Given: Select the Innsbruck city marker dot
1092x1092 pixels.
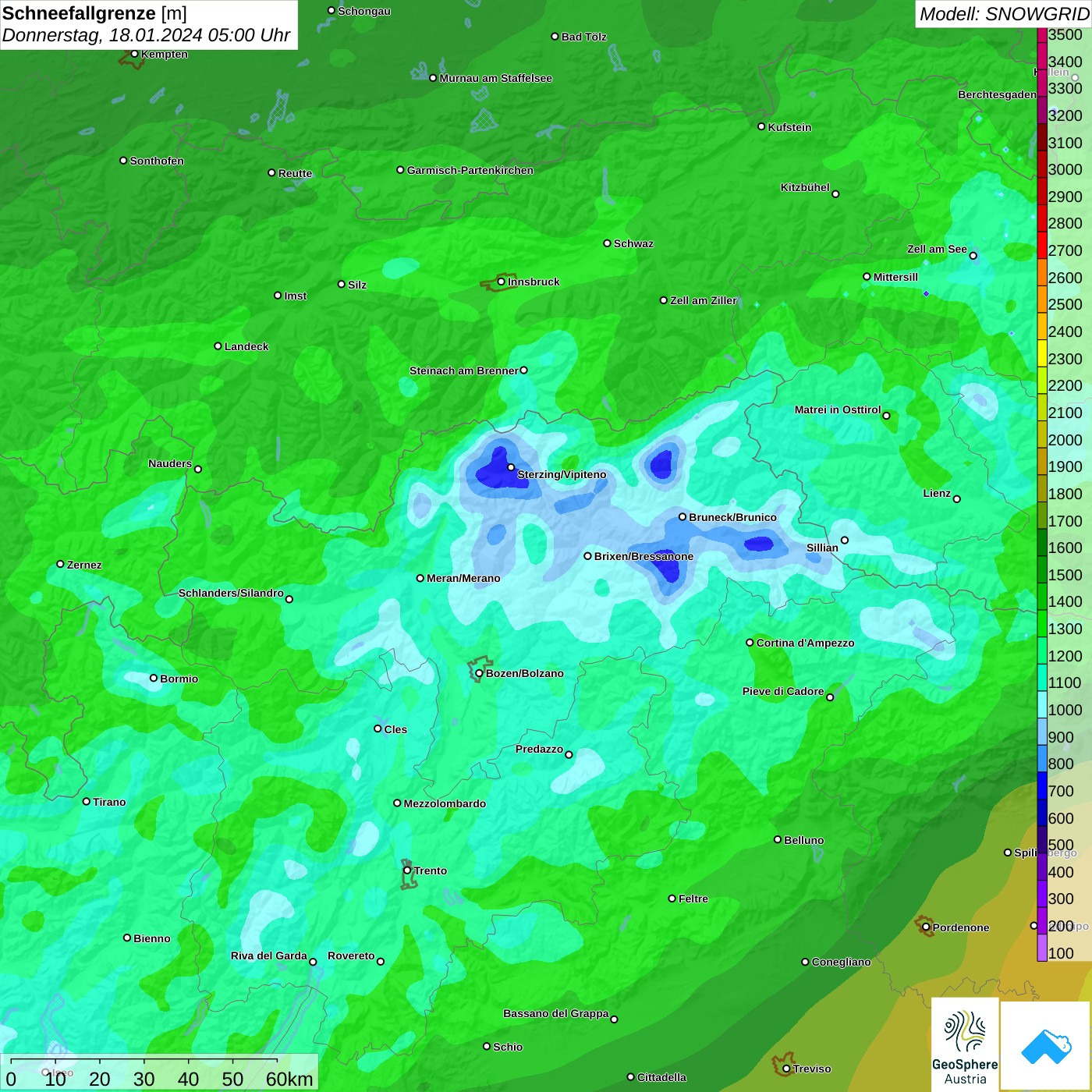Looking at the screenshot, I should 501,282.
